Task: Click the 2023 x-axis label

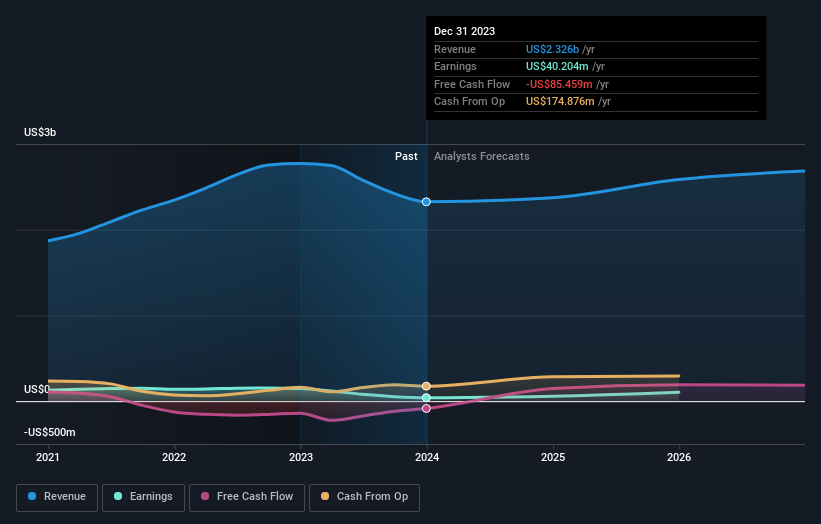Action: (x=301, y=457)
